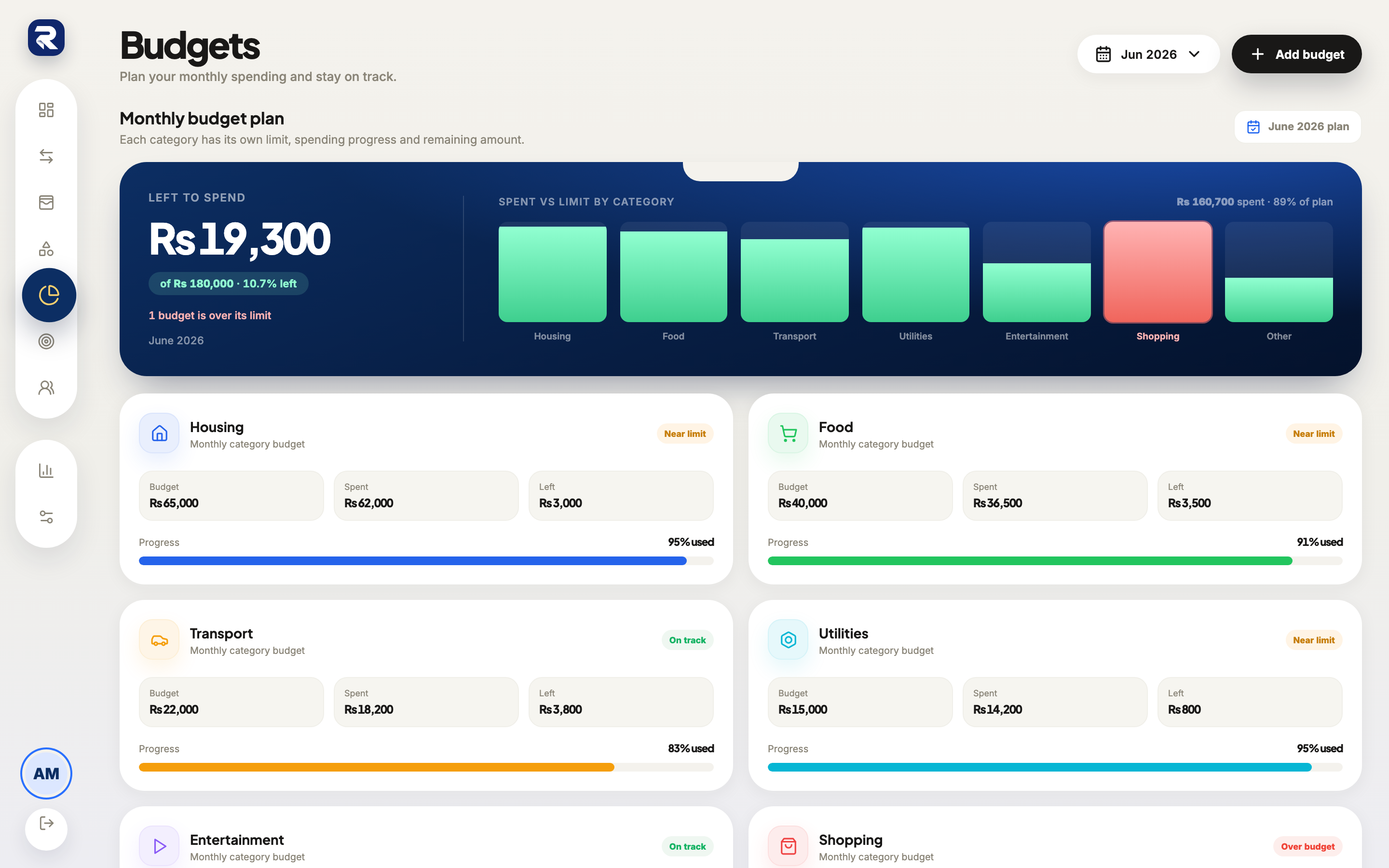Click Food Spent Rs 36,500 box
Viewport: 1389px width, 868px height.
[x=1055, y=495]
